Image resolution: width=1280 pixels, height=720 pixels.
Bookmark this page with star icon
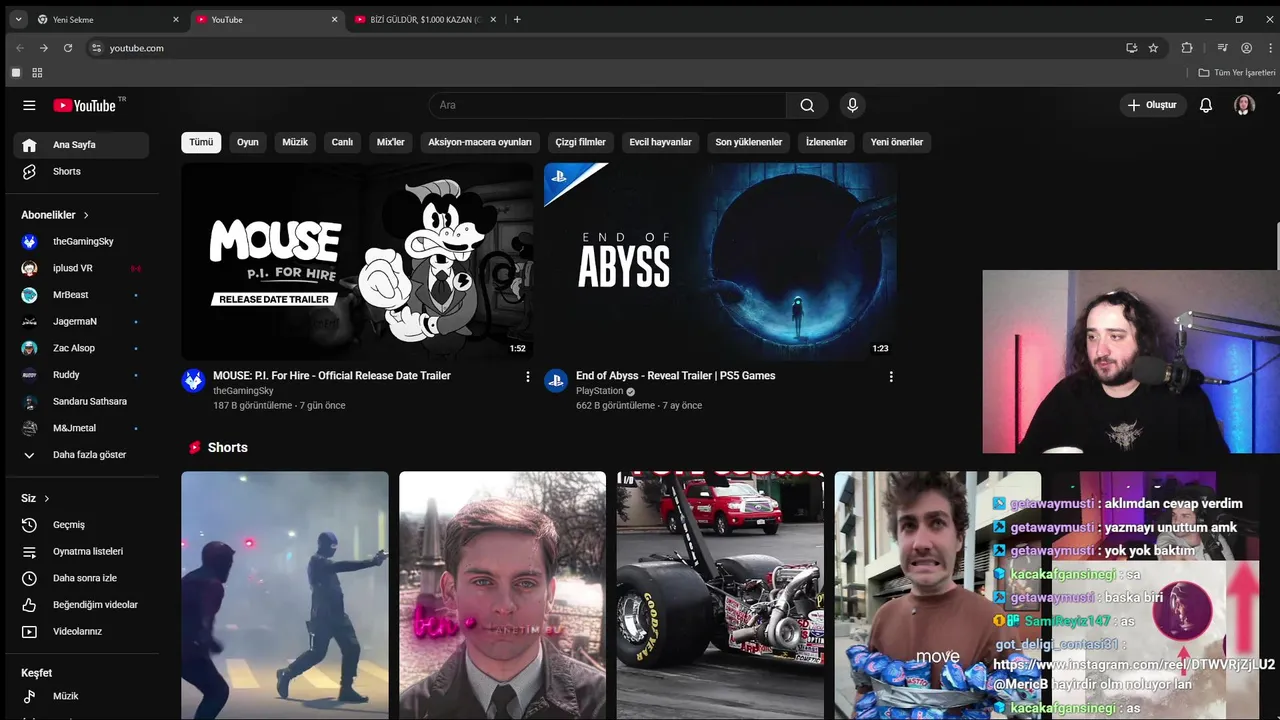[x=1153, y=48]
